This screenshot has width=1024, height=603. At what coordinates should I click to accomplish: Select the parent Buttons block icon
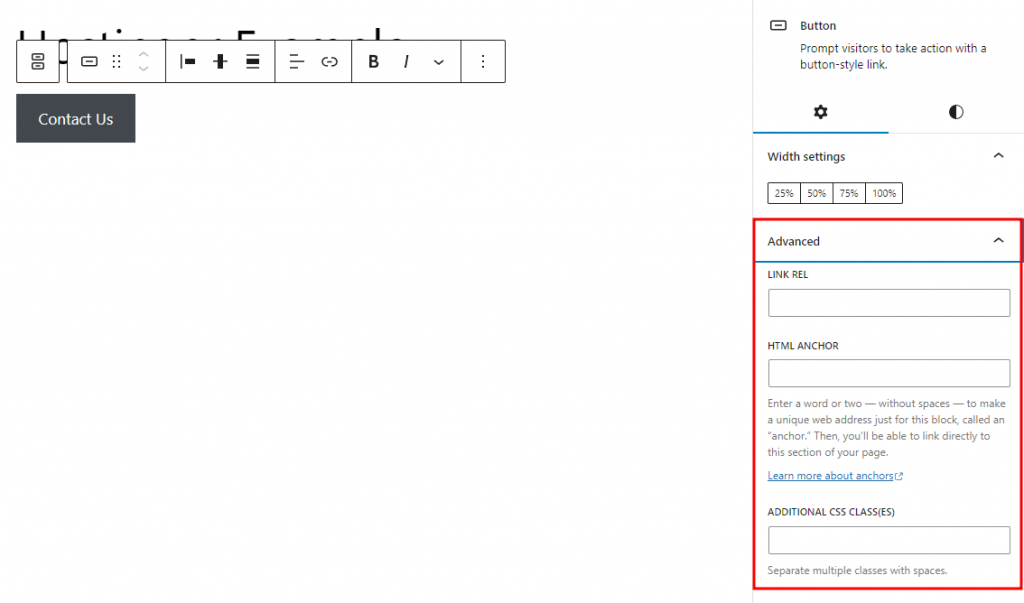click(x=38, y=61)
